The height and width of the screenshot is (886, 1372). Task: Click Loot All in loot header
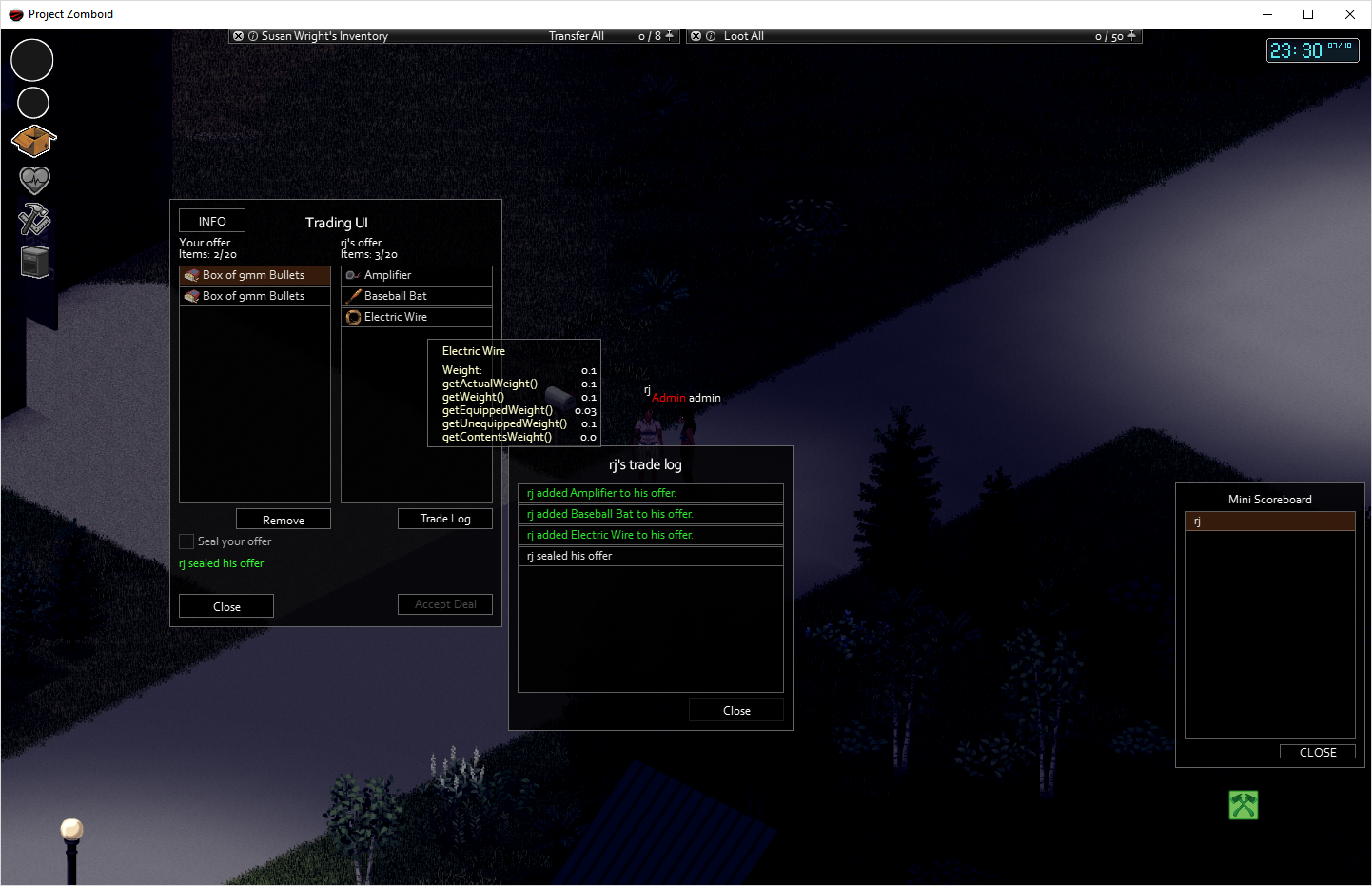744,36
